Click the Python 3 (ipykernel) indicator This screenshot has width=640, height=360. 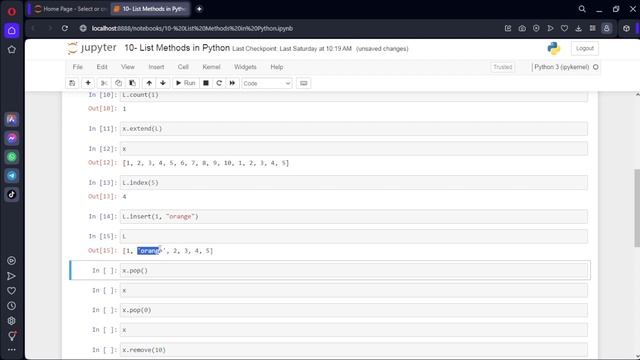click(x=566, y=67)
